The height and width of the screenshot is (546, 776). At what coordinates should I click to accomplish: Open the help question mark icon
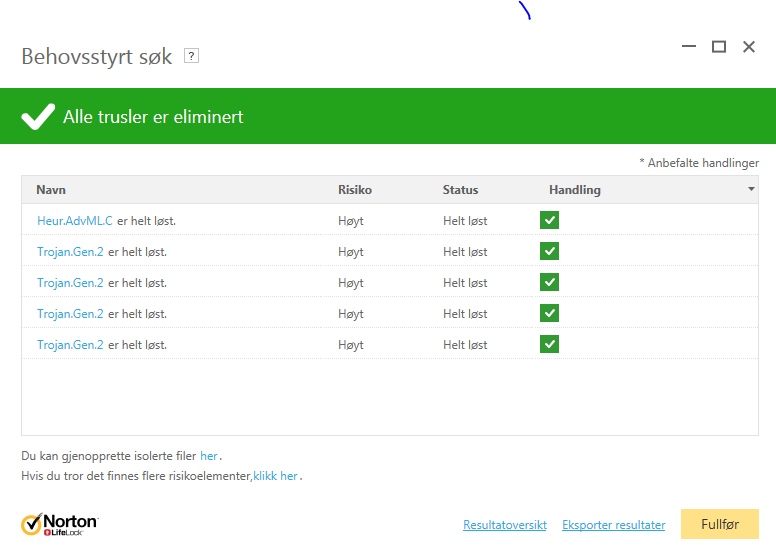pos(191,56)
